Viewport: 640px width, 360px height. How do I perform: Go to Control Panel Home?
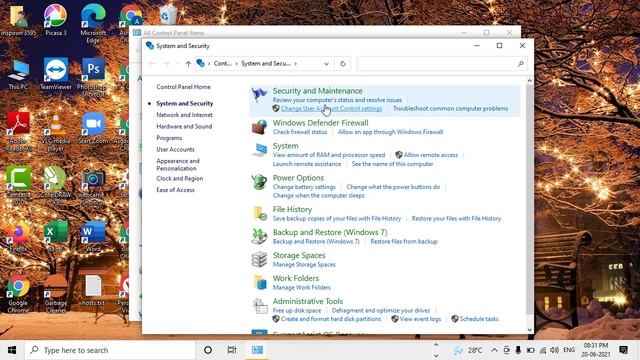click(x=183, y=87)
